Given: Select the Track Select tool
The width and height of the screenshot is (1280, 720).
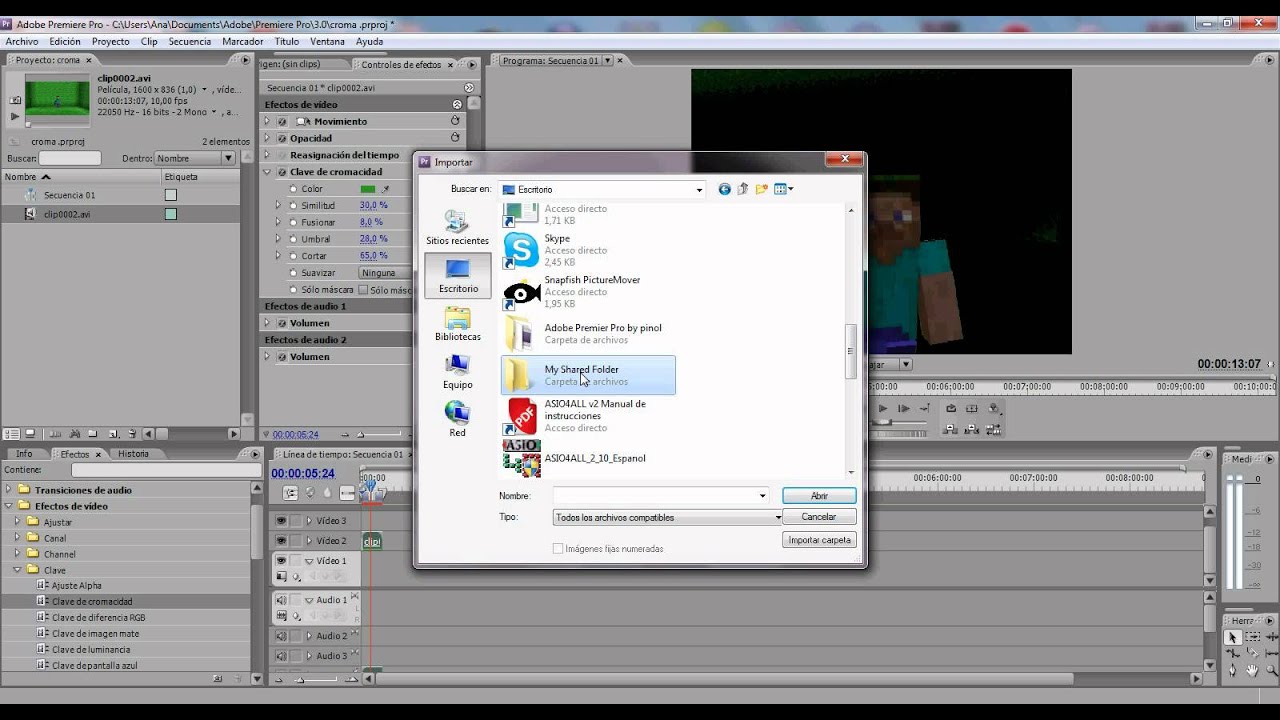Looking at the screenshot, I should 1252,637.
